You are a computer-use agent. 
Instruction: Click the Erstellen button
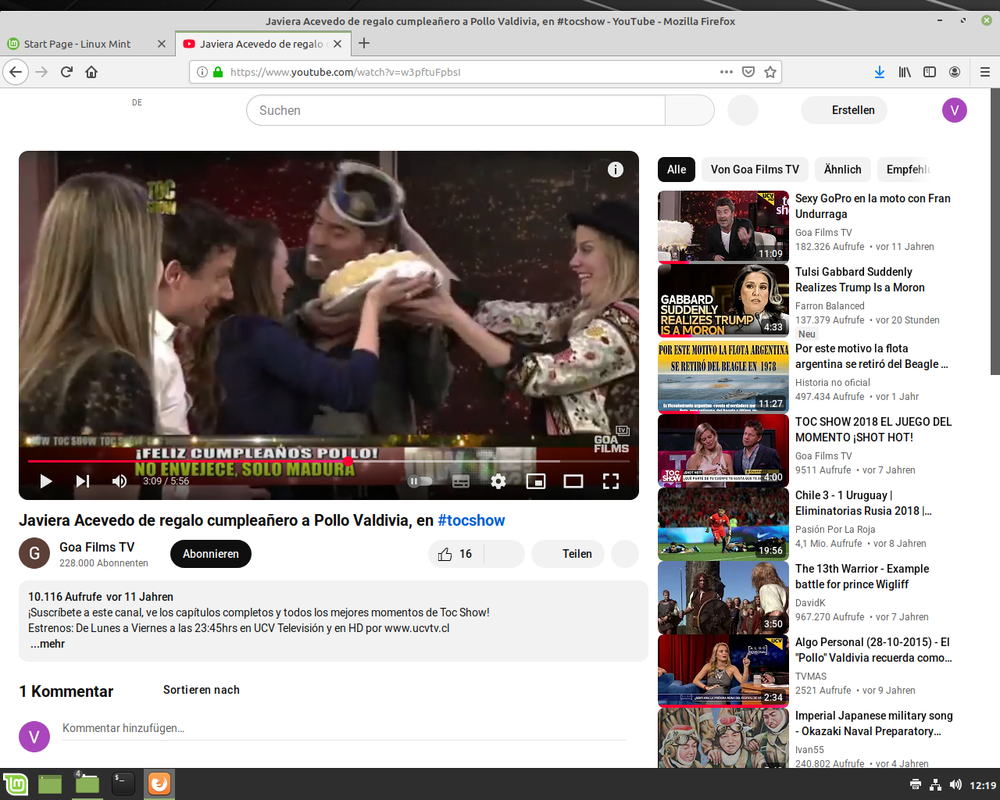[843, 110]
